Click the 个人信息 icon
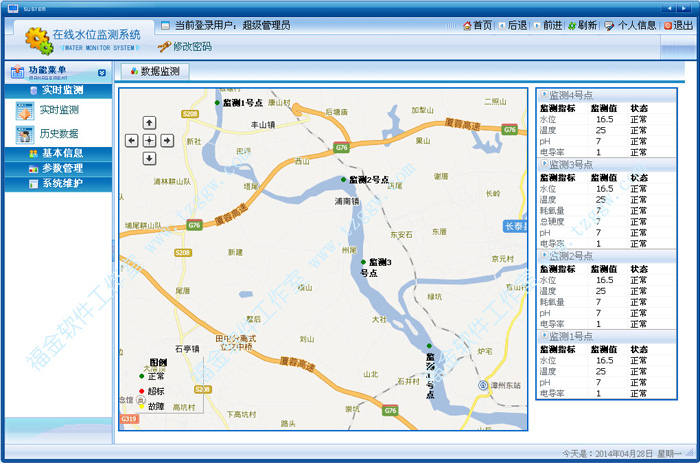Viewport: 700px width, 463px height. pos(609,26)
